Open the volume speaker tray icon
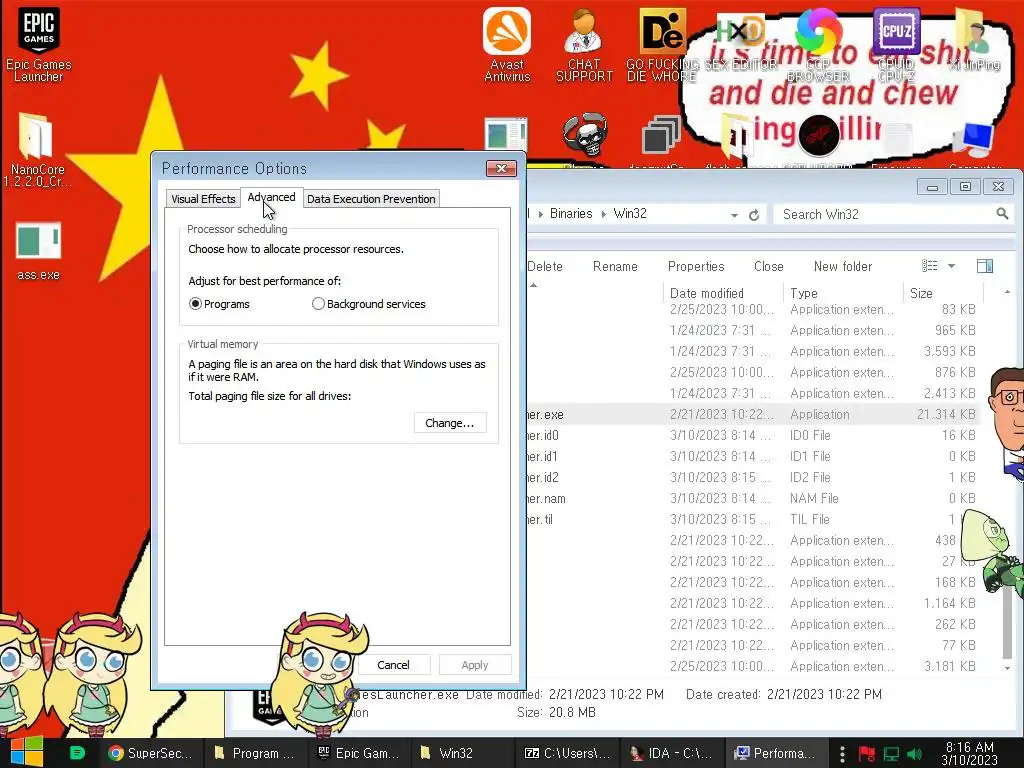 click(915, 754)
